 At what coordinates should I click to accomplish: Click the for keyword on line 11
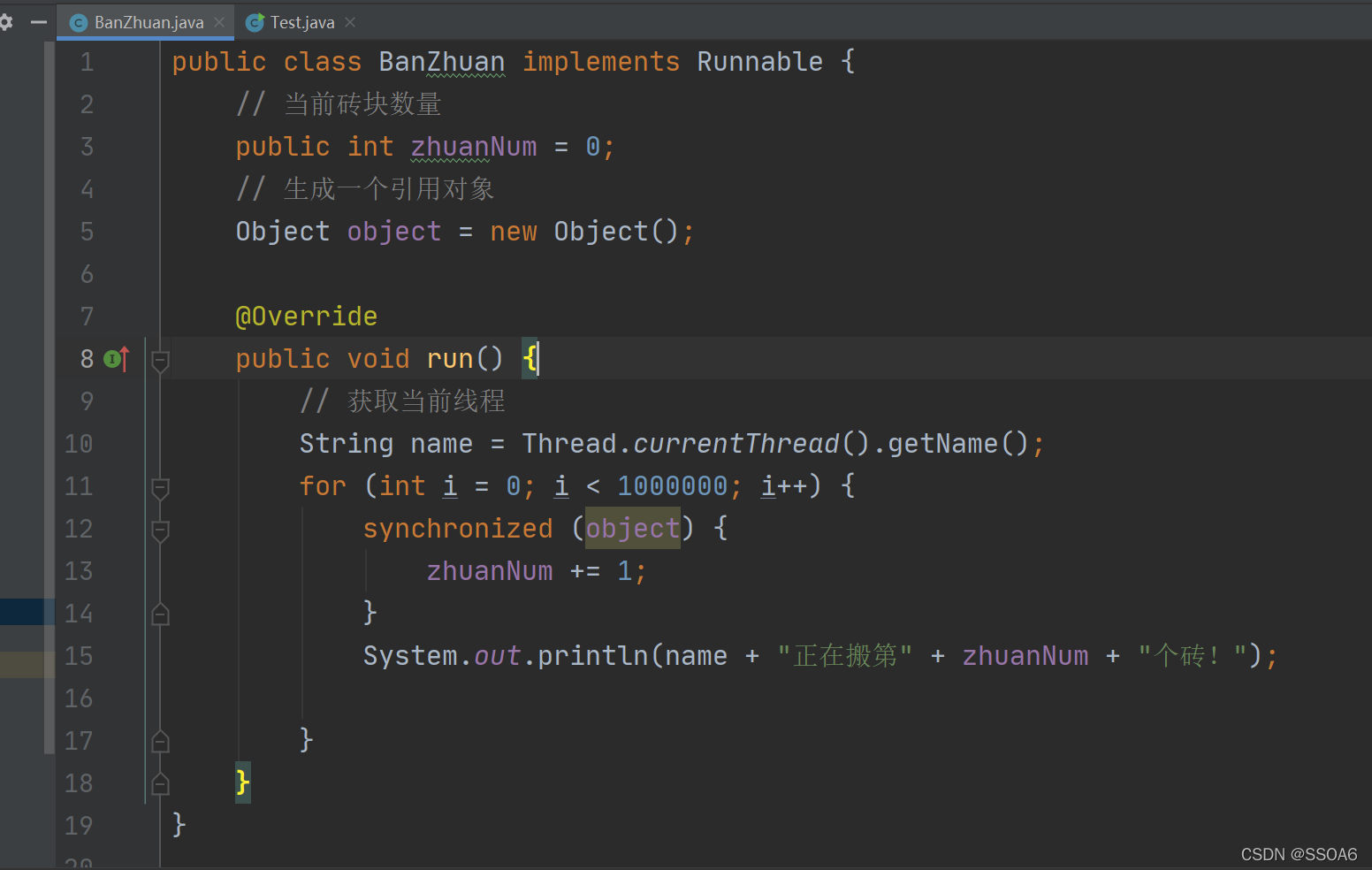(x=323, y=486)
